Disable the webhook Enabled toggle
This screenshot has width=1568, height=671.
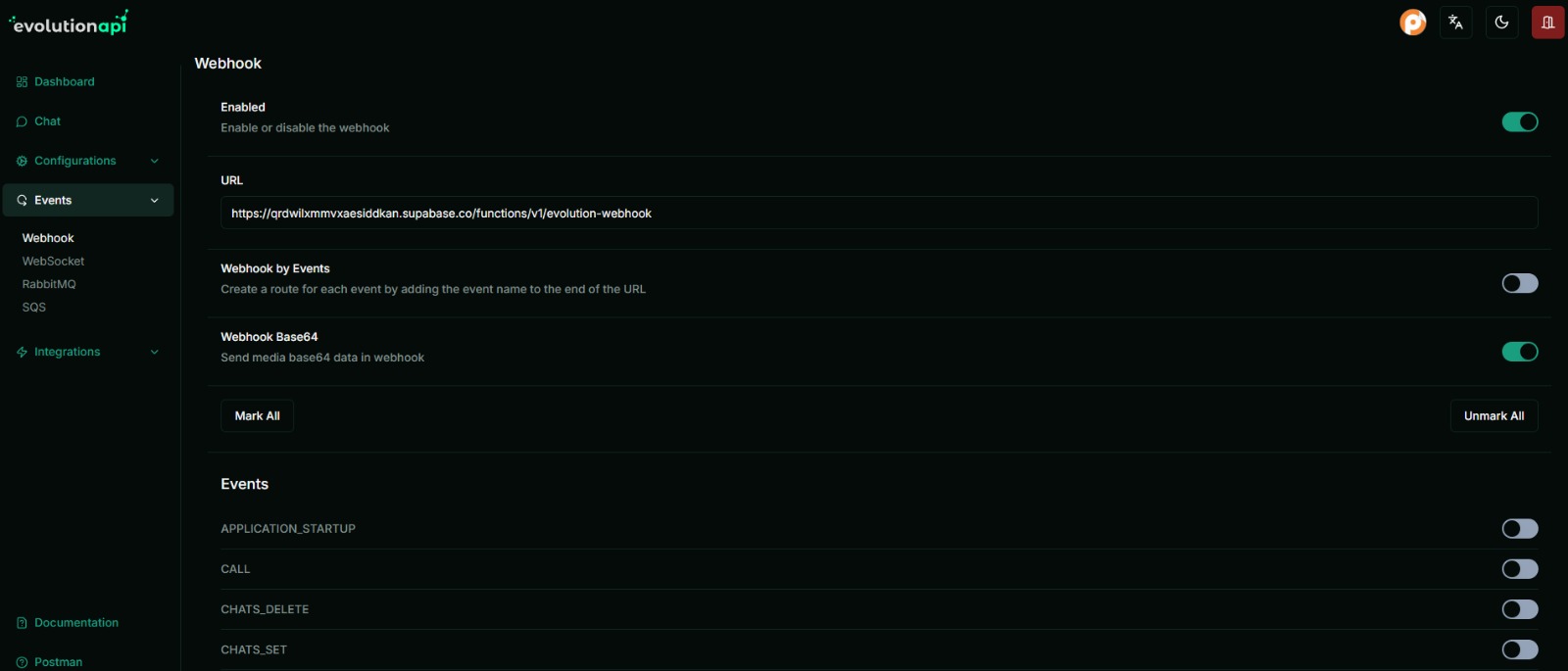click(x=1519, y=121)
